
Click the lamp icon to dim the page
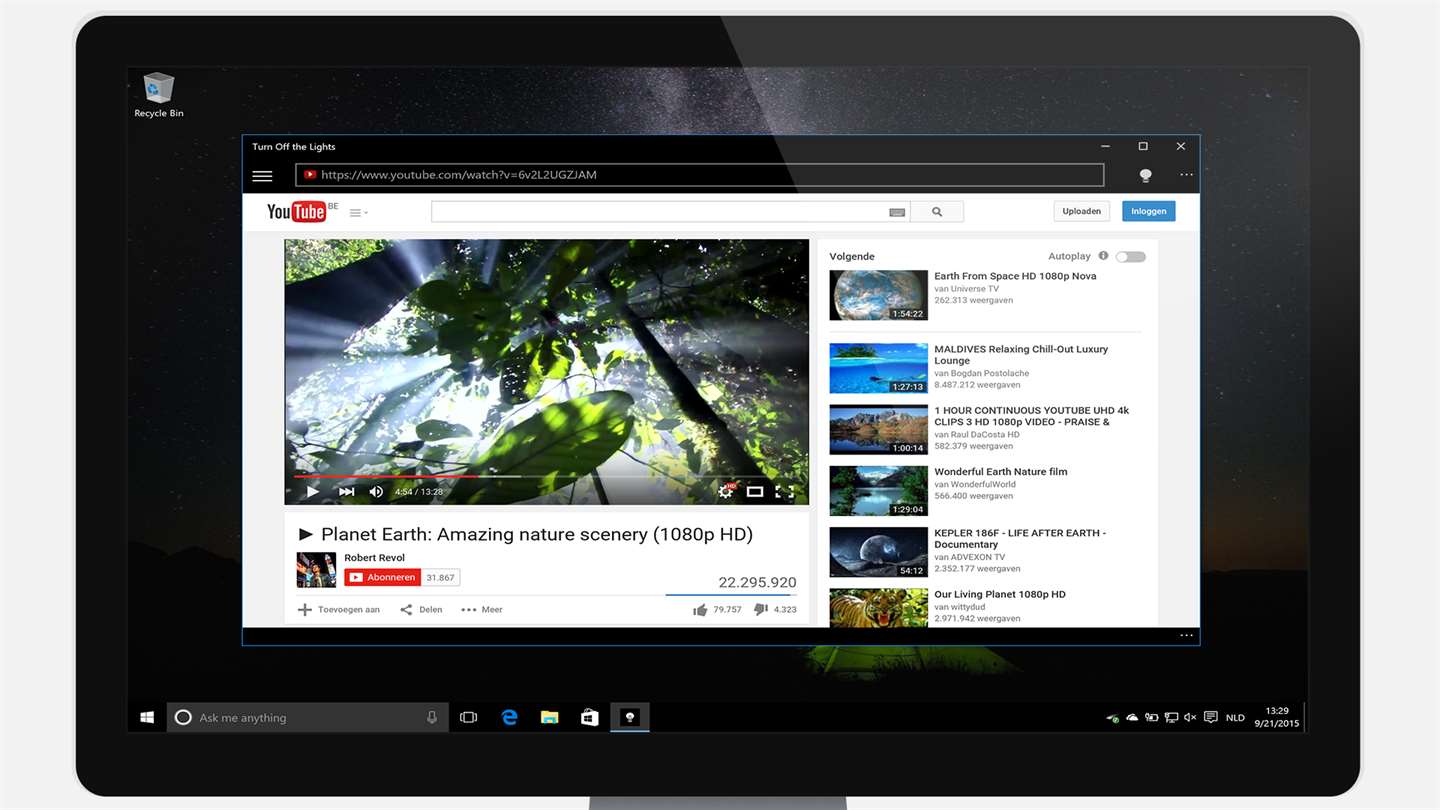pos(1146,176)
